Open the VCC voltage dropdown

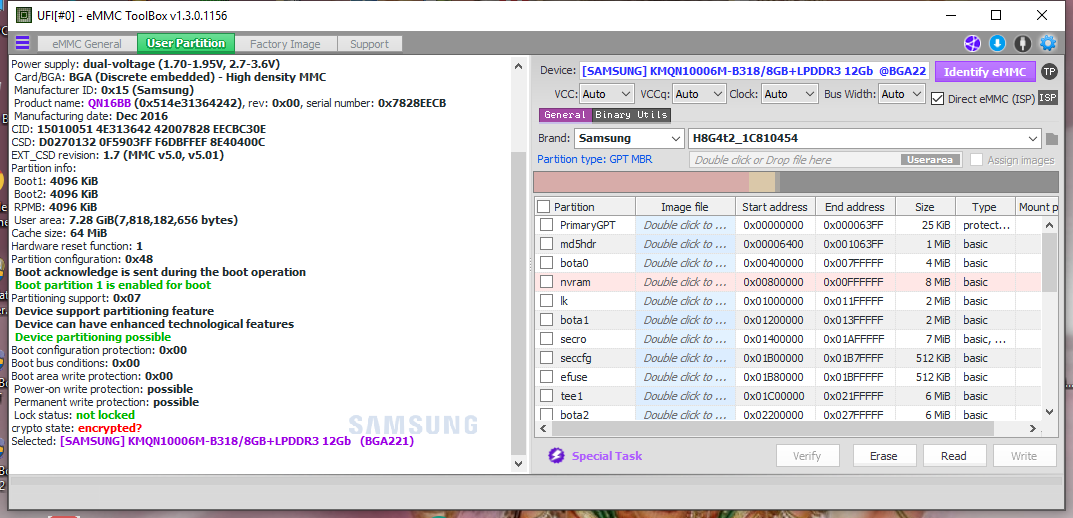click(x=607, y=94)
